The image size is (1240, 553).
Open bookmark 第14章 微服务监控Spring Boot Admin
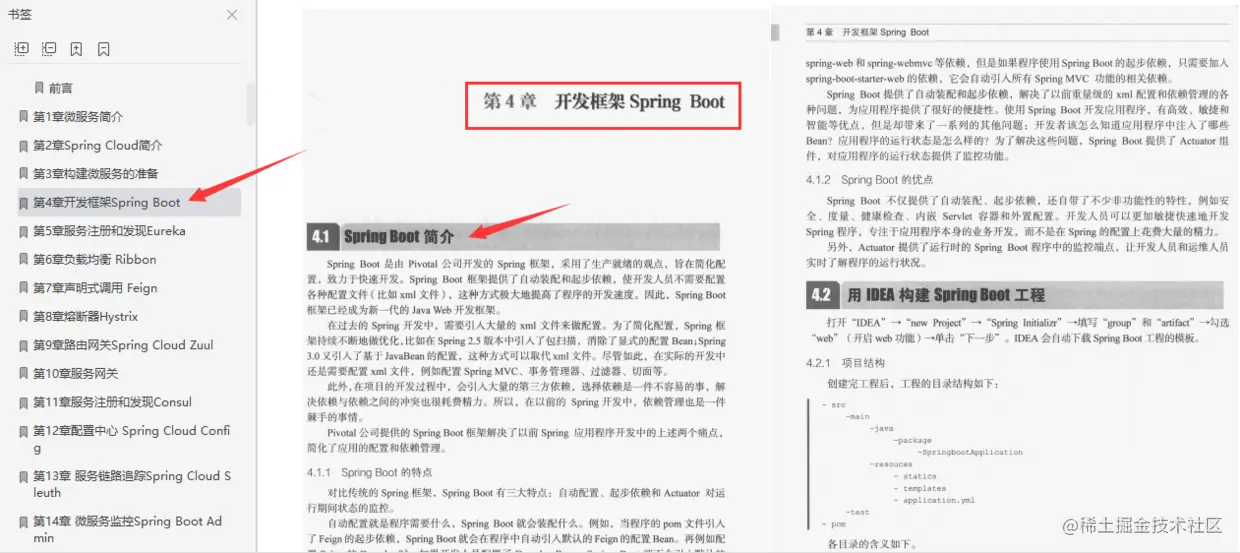129,529
